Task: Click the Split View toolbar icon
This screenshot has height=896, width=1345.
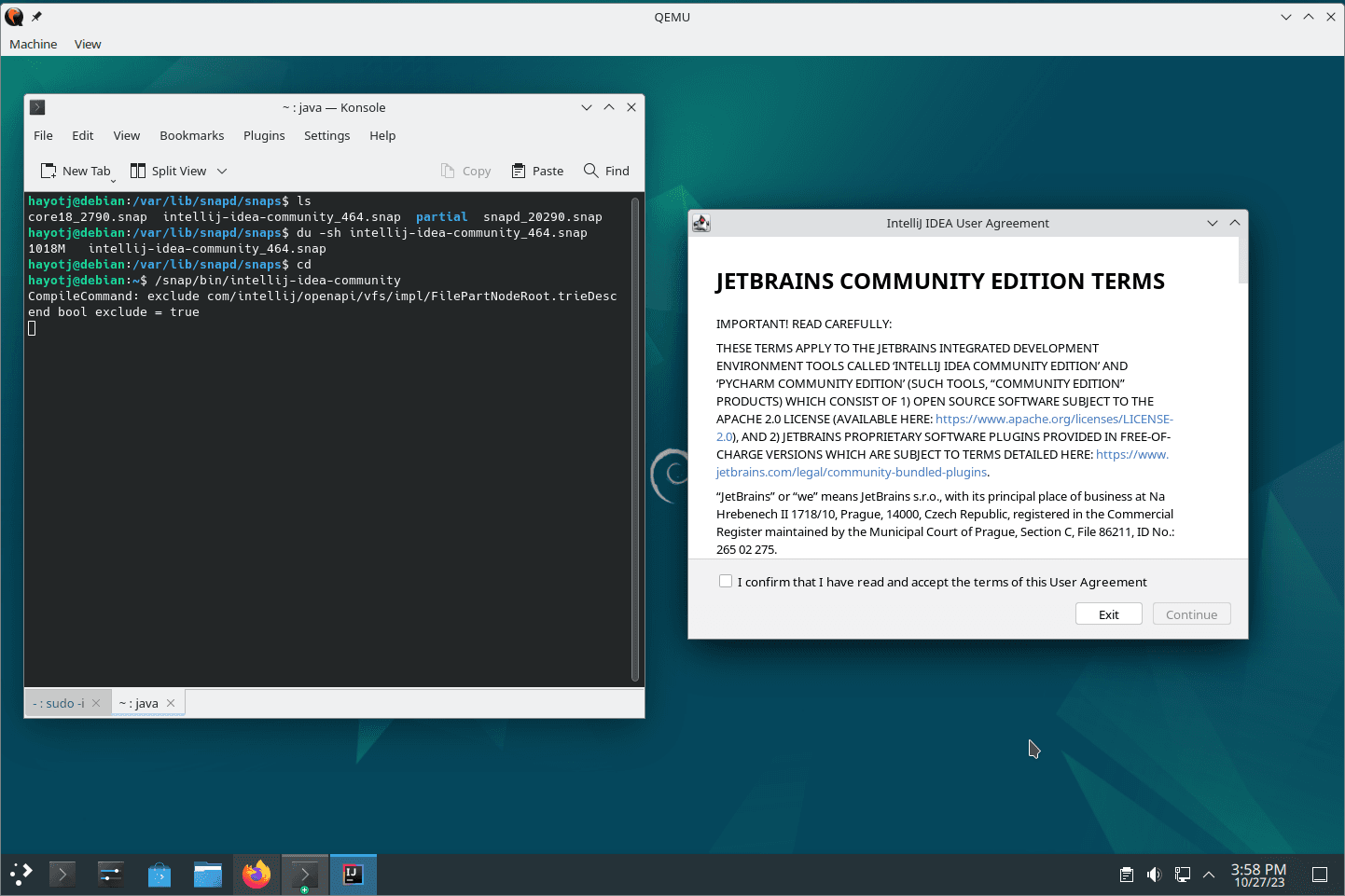Action: 138,171
